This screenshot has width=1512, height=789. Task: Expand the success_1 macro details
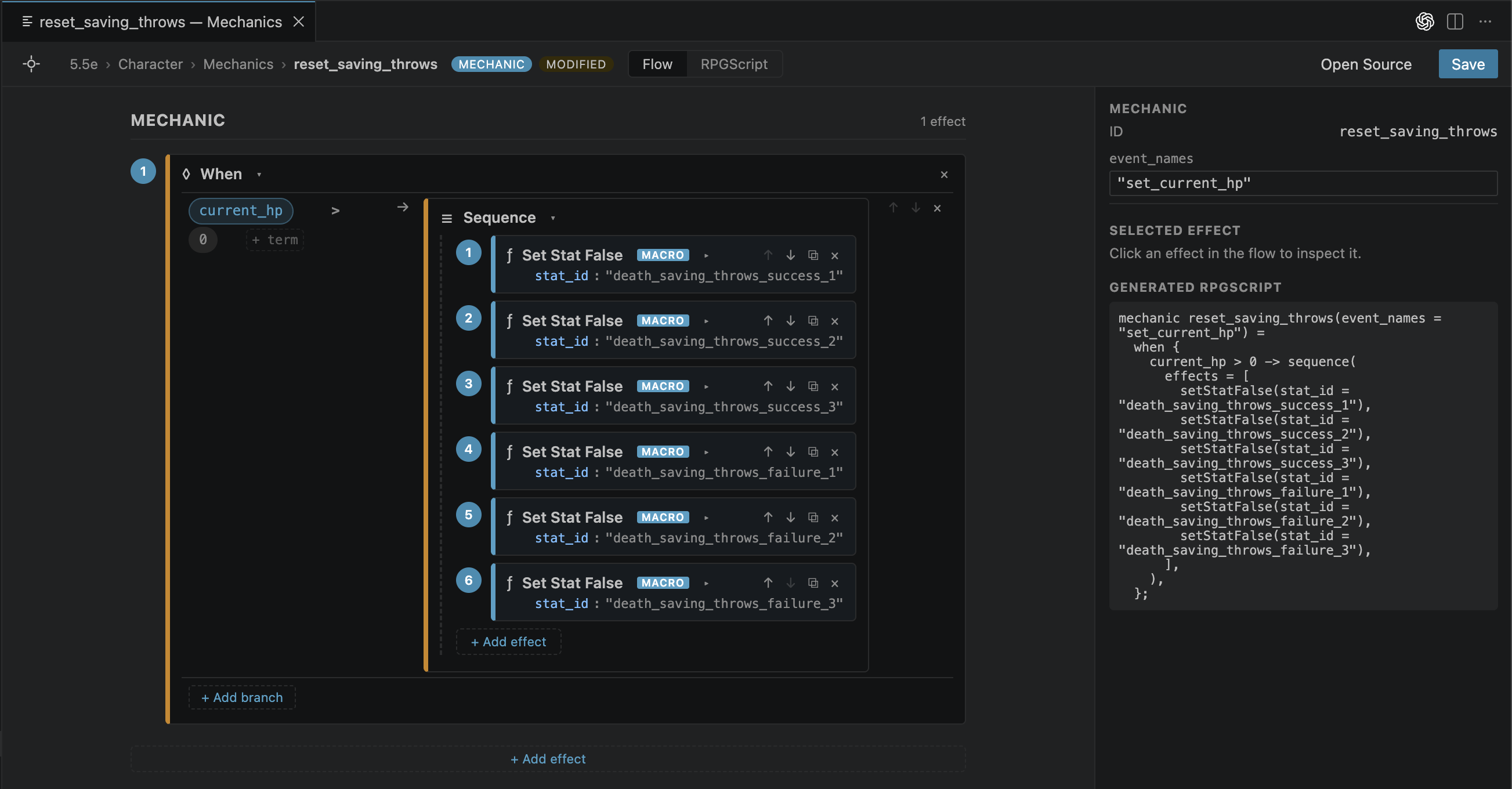click(x=706, y=255)
